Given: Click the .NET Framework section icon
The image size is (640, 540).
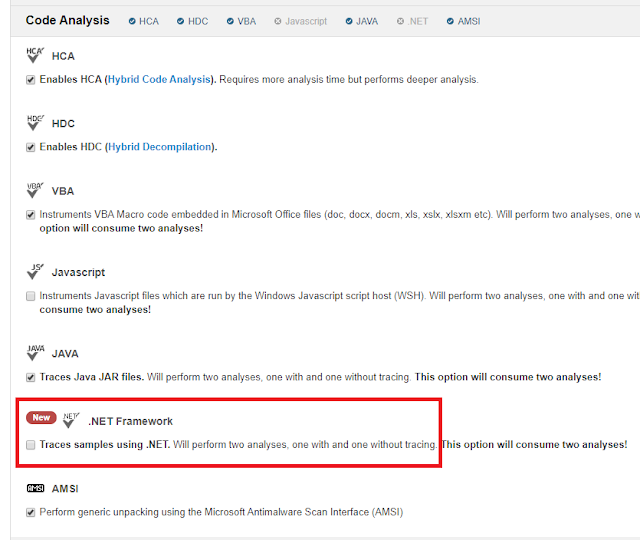Looking at the screenshot, I should [x=71, y=420].
